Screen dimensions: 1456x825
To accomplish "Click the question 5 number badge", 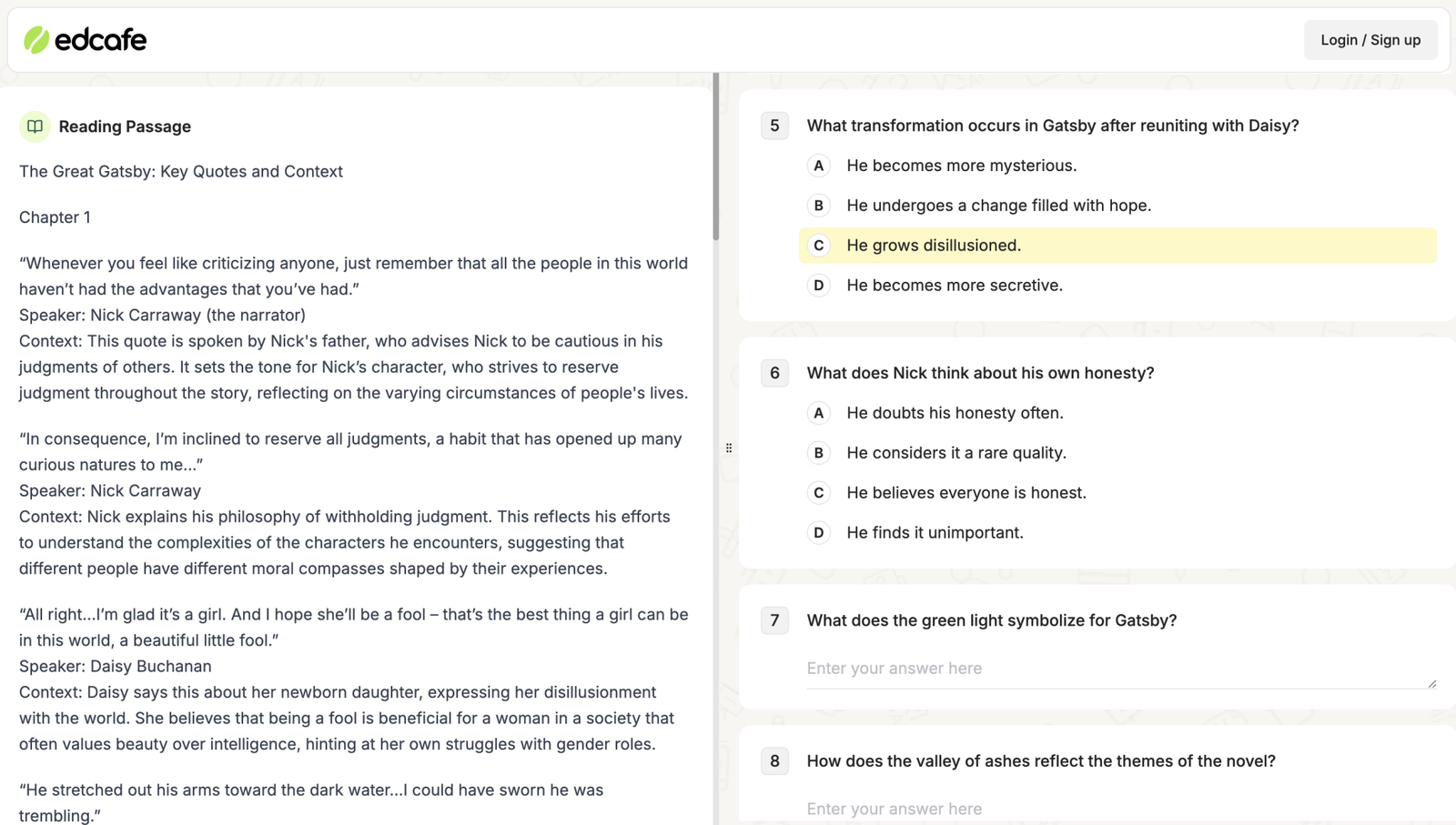I will [x=774, y=126].
